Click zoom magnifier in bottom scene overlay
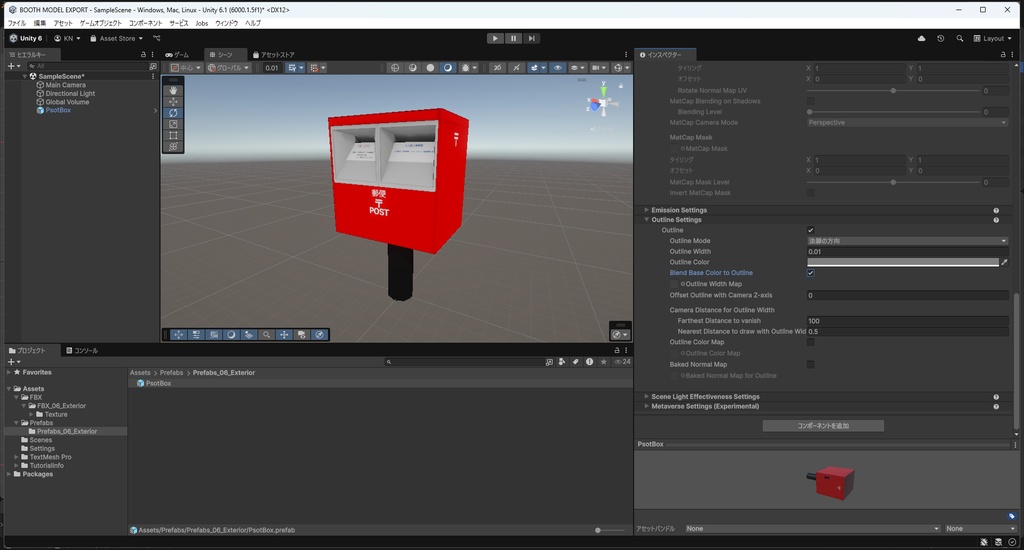The height and width of the screenshot is (550, 1024). [x=266, y=334]
